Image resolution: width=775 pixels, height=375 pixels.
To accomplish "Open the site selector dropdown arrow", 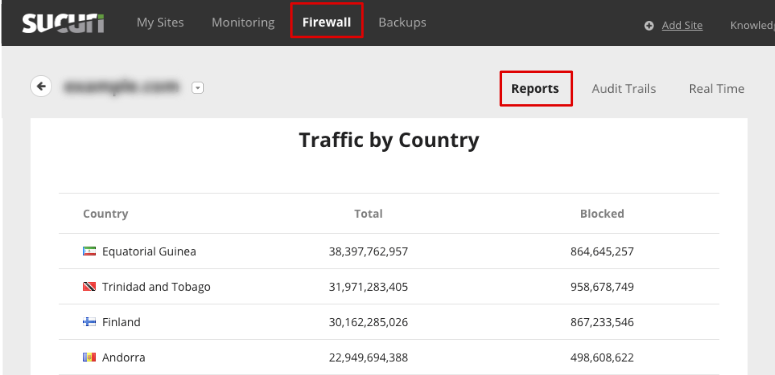I will (198, 88).
